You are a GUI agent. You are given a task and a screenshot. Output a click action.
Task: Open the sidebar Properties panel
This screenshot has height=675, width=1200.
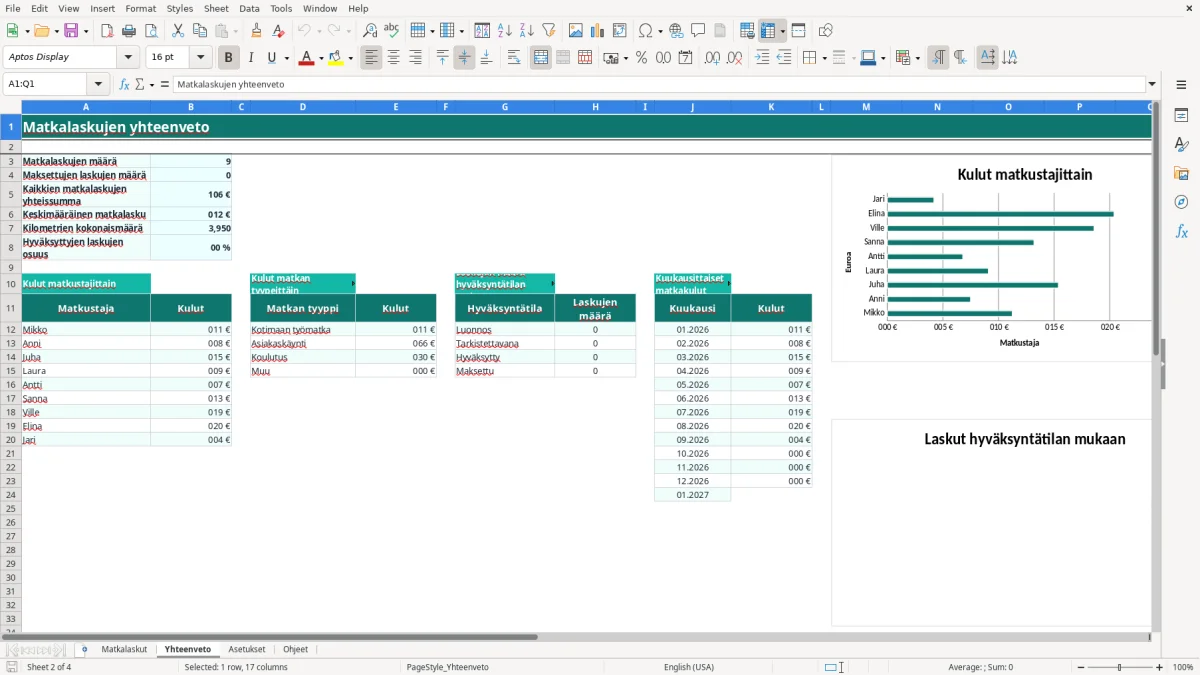pos(1181,116)
